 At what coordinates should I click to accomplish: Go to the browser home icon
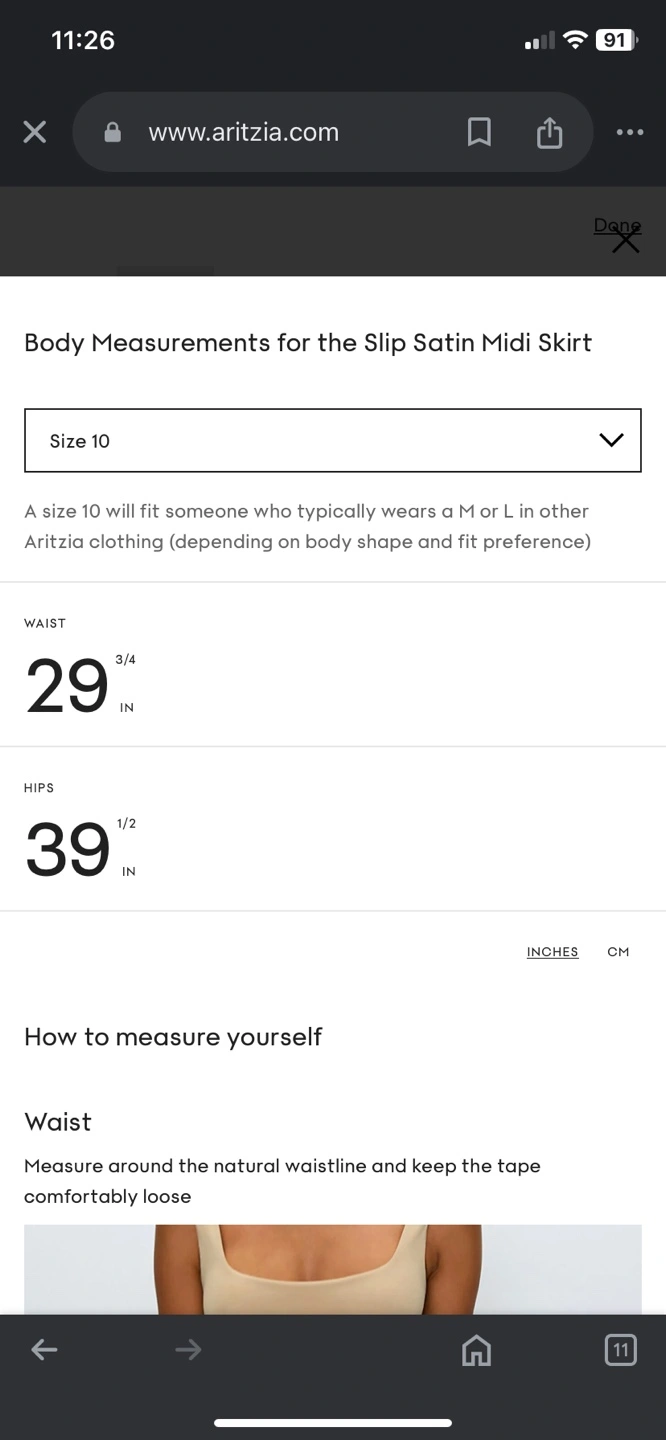click(x=476, y=1351)
